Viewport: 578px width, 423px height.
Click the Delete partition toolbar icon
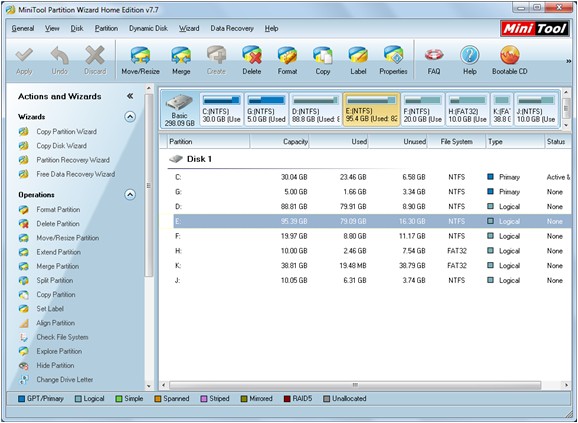click(252, 56)
